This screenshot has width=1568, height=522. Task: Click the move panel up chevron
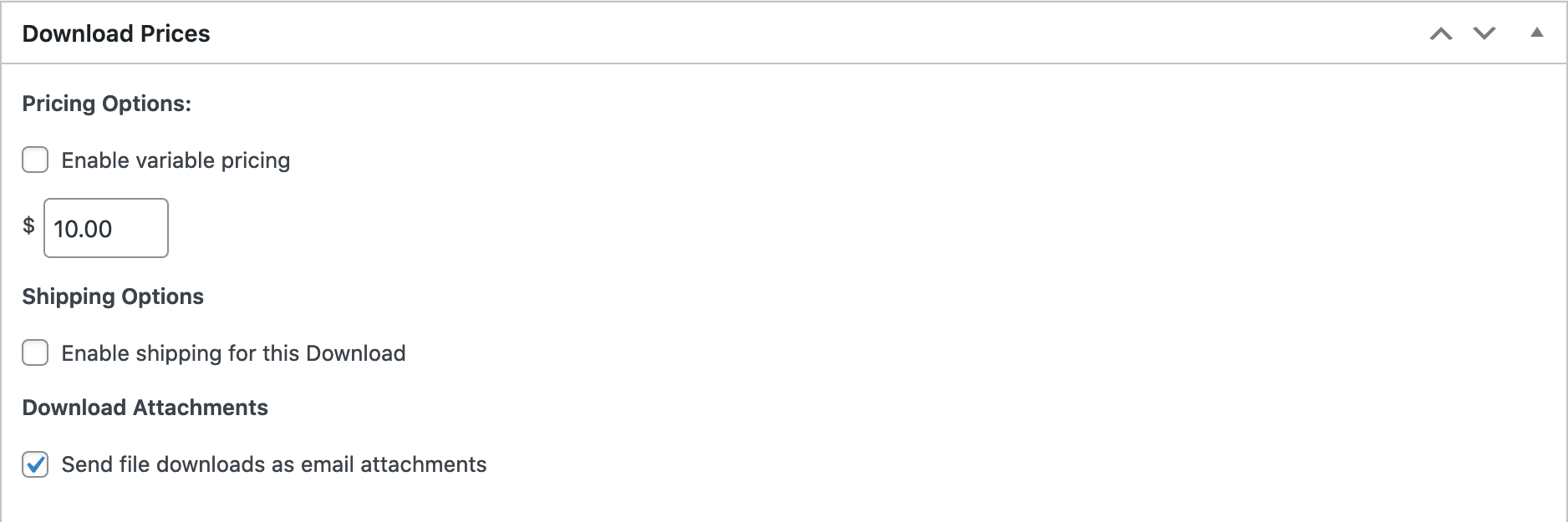point(1441,33)
